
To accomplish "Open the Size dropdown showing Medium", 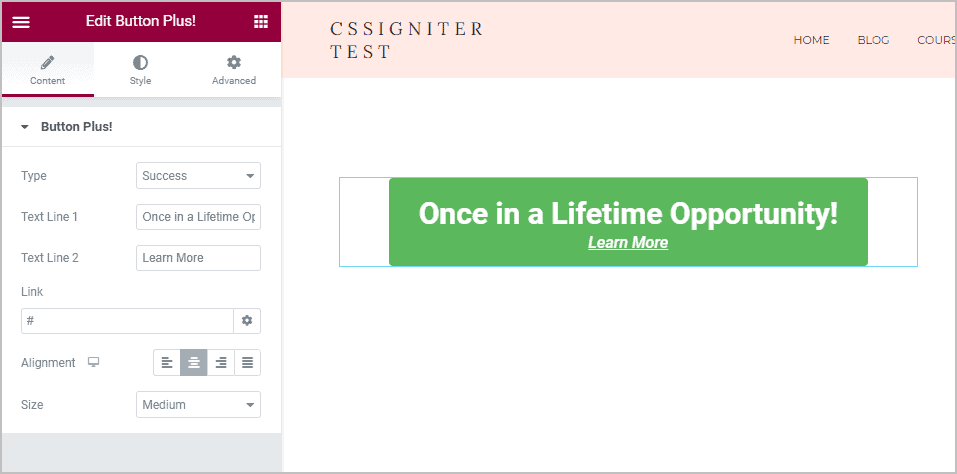I will pos(198,405).
